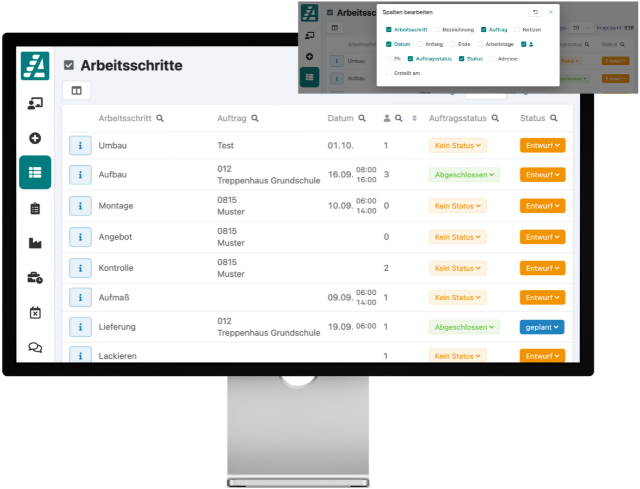
Task: Select the active list view in sidebar
Action: click(x=35, y=172)
